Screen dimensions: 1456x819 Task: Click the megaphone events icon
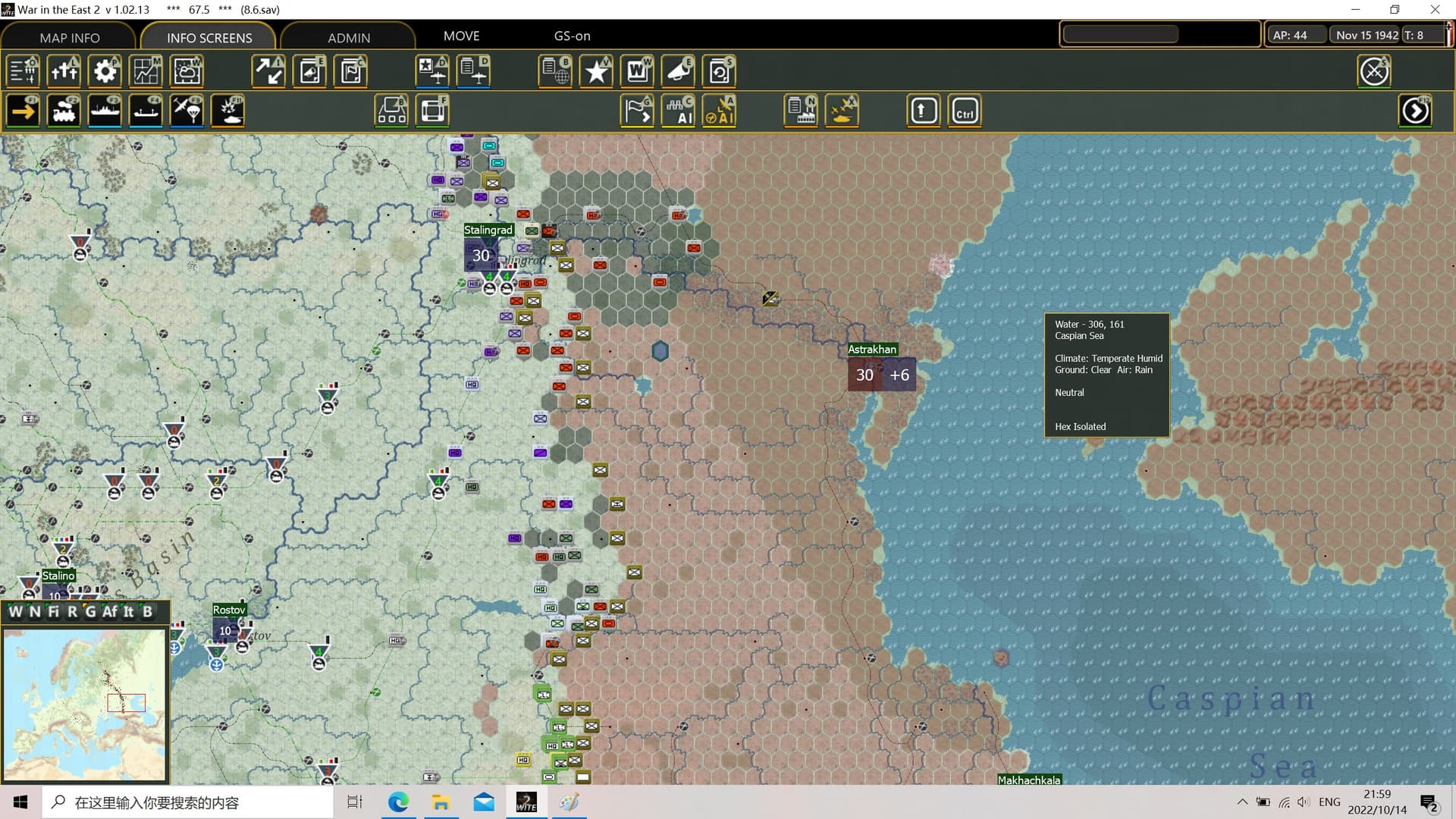coord(679,71)
